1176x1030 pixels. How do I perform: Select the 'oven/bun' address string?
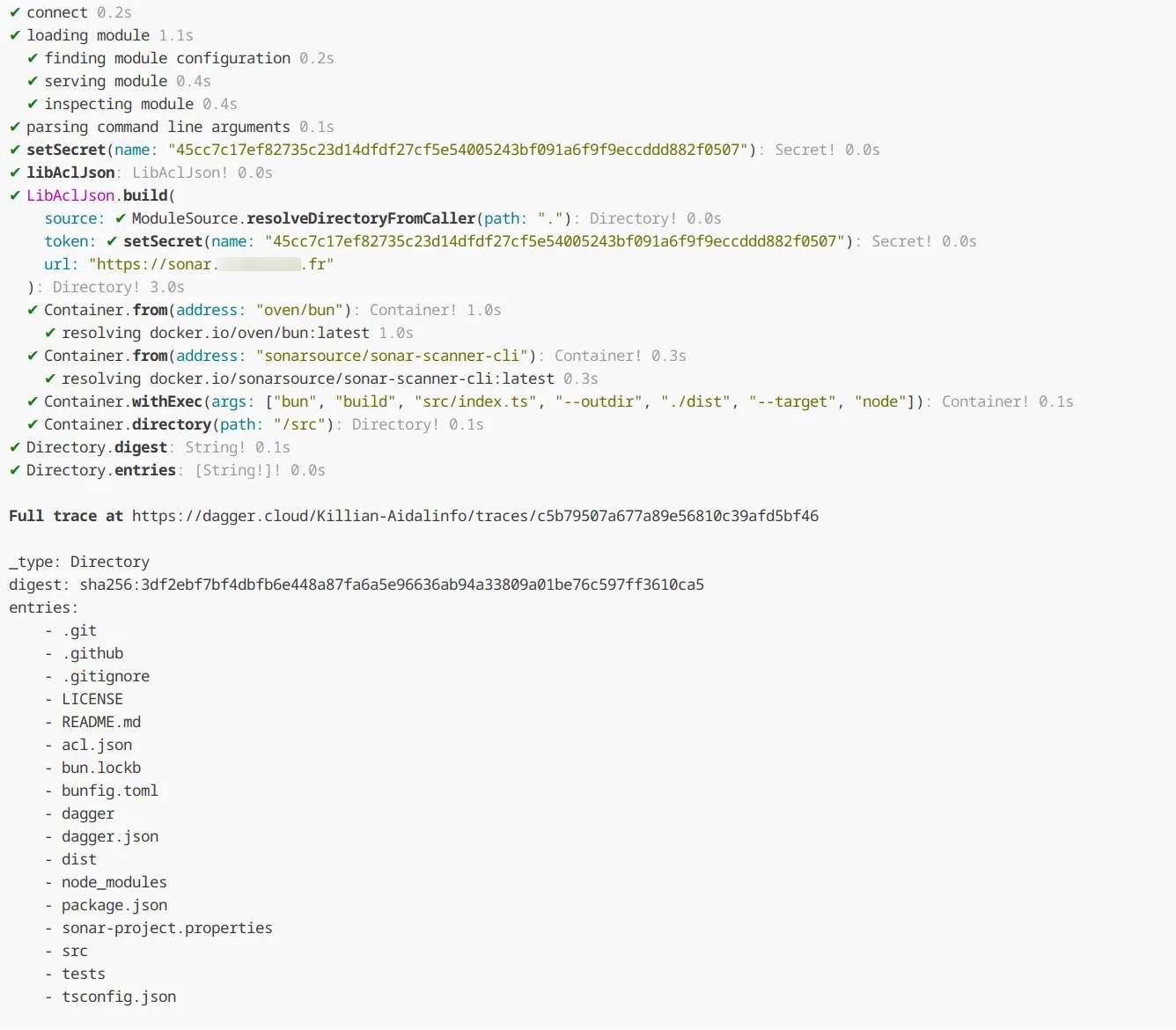(299, 310)
